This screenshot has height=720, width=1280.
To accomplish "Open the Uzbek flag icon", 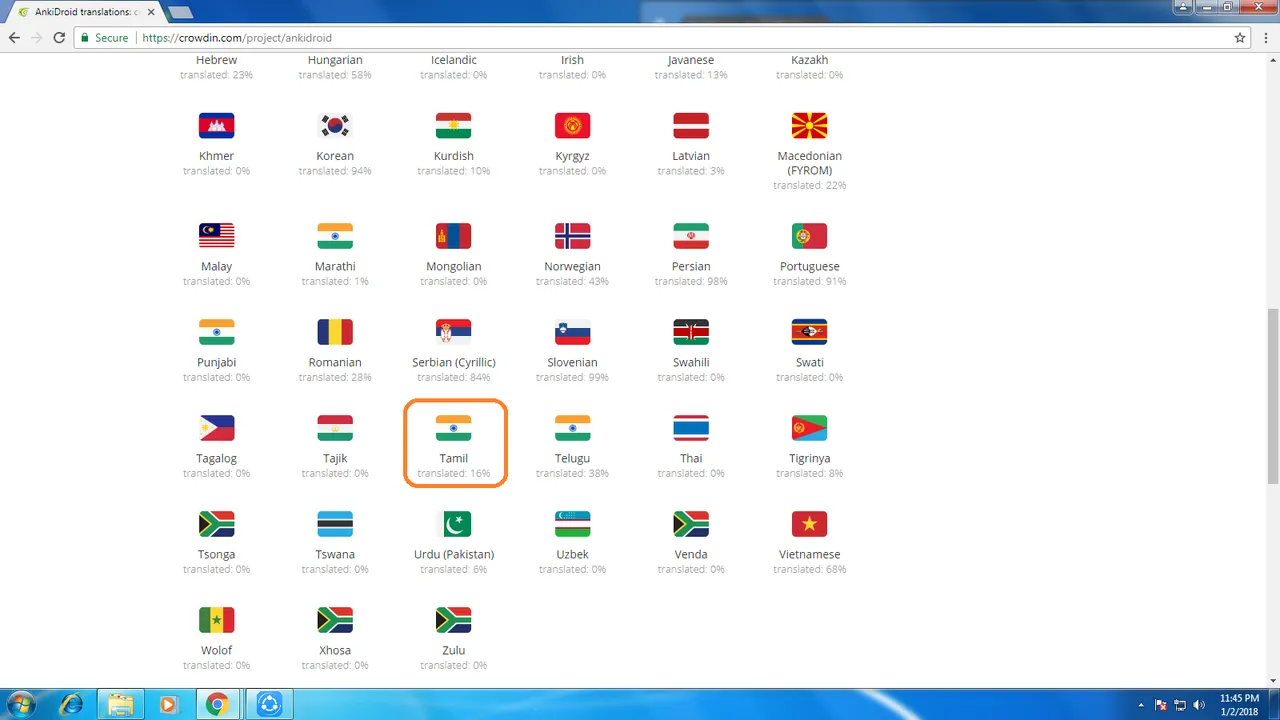I will (572, 524).
